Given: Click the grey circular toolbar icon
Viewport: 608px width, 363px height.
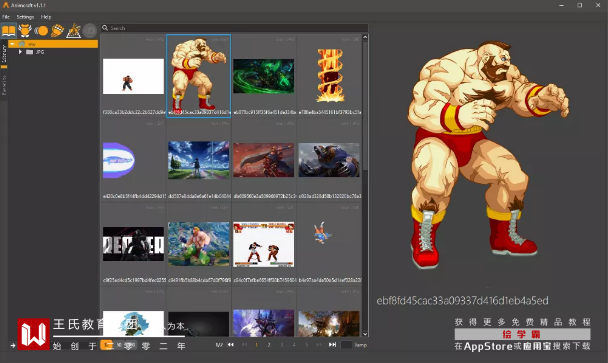Looking at the screenshot, I should coord(90,31).
